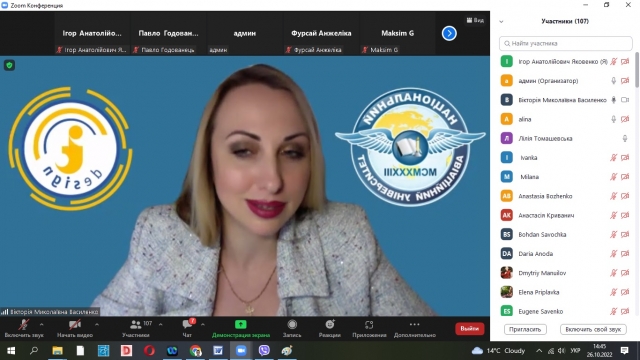This screenshot has width=640, height=360.
Task: Select Maksim G video thumbnail
Action: 398,33
